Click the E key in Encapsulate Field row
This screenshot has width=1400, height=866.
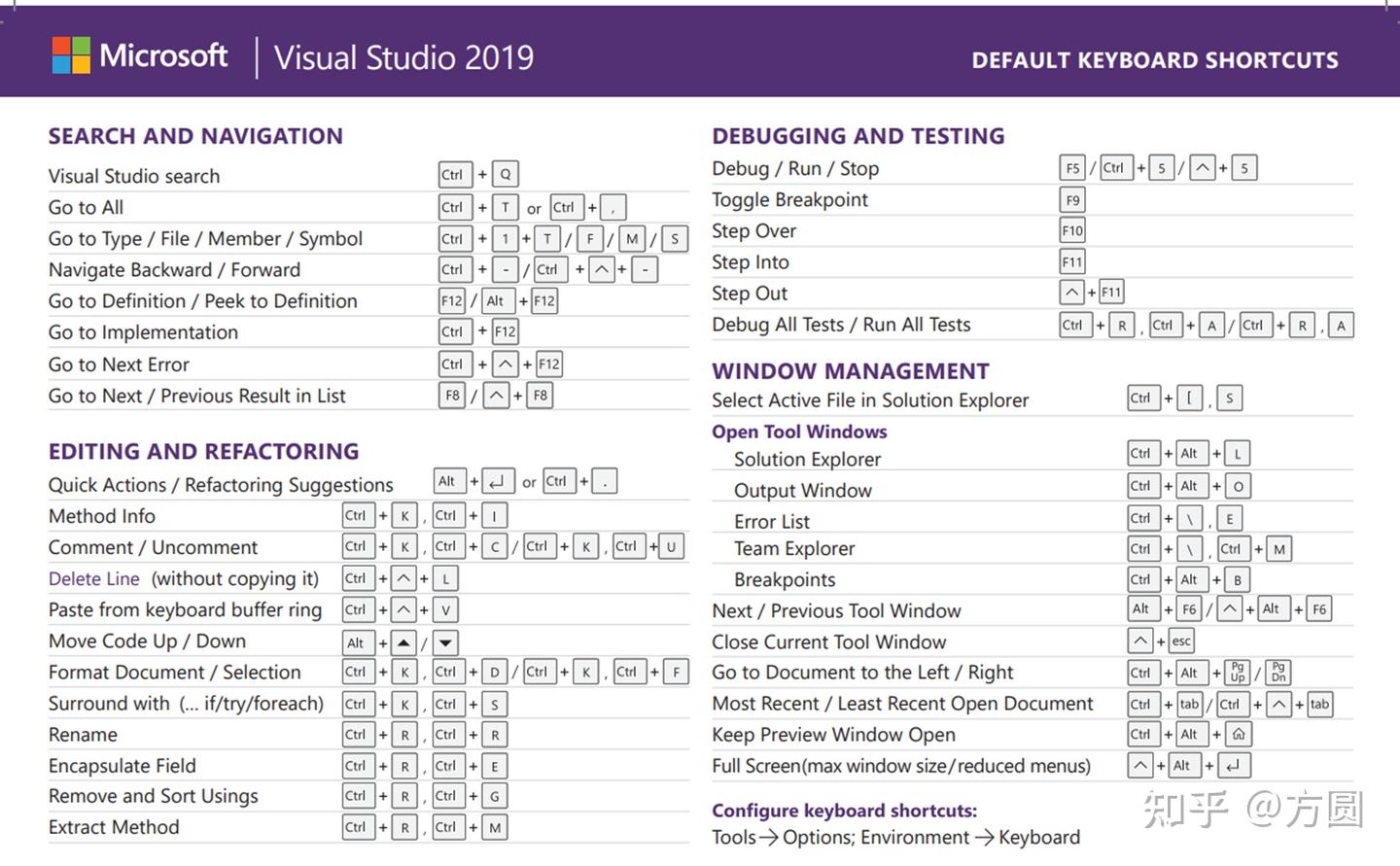495,767
